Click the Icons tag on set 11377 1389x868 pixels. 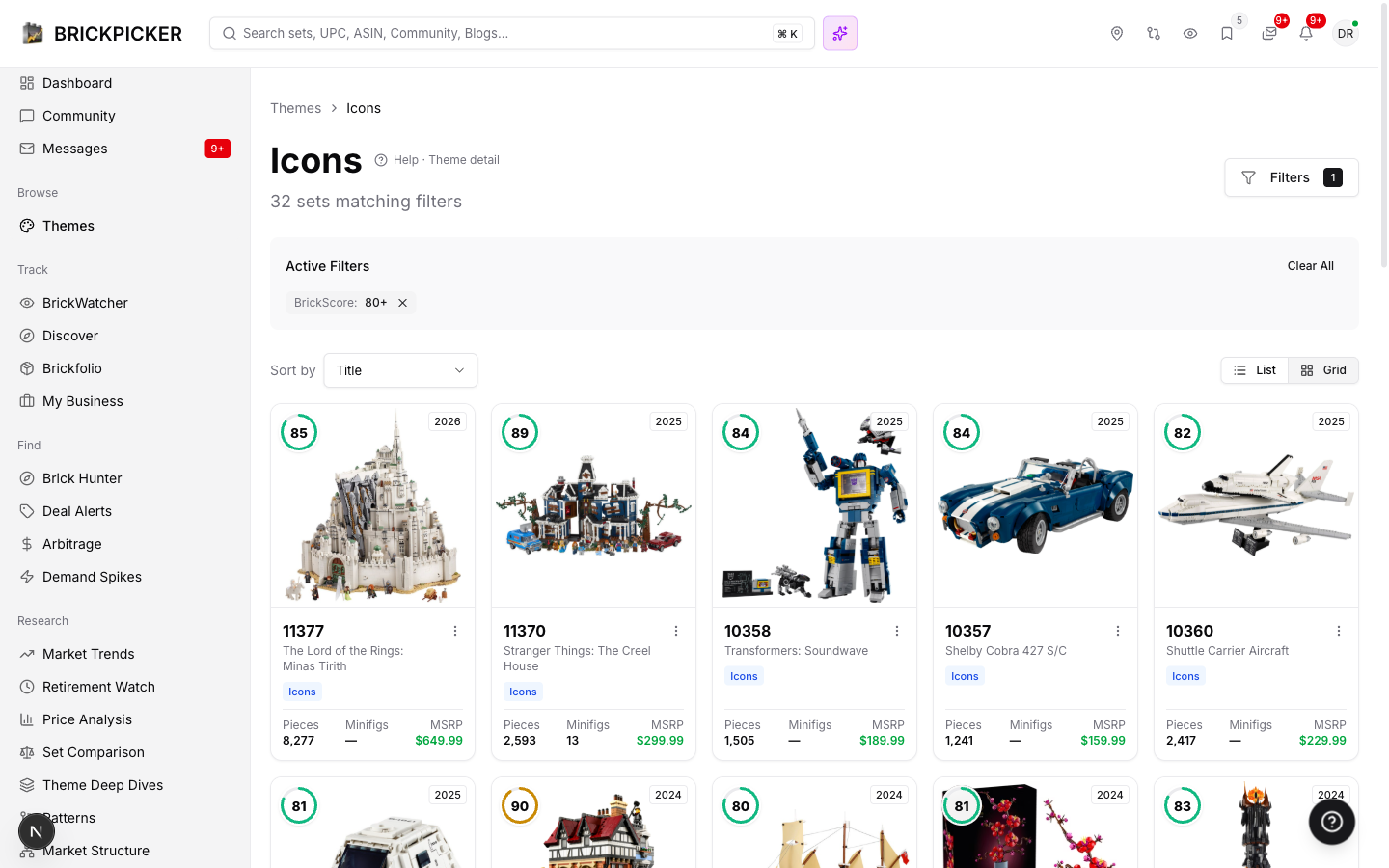(302, 692)
